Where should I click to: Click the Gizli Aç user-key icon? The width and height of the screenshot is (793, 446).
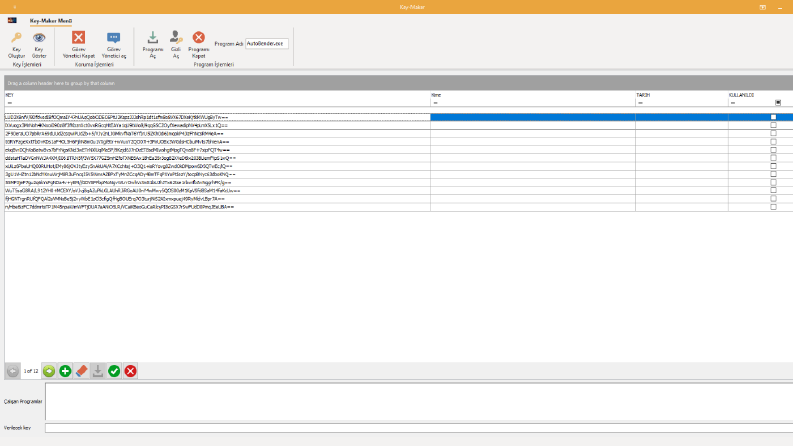(x=175, y=37)
